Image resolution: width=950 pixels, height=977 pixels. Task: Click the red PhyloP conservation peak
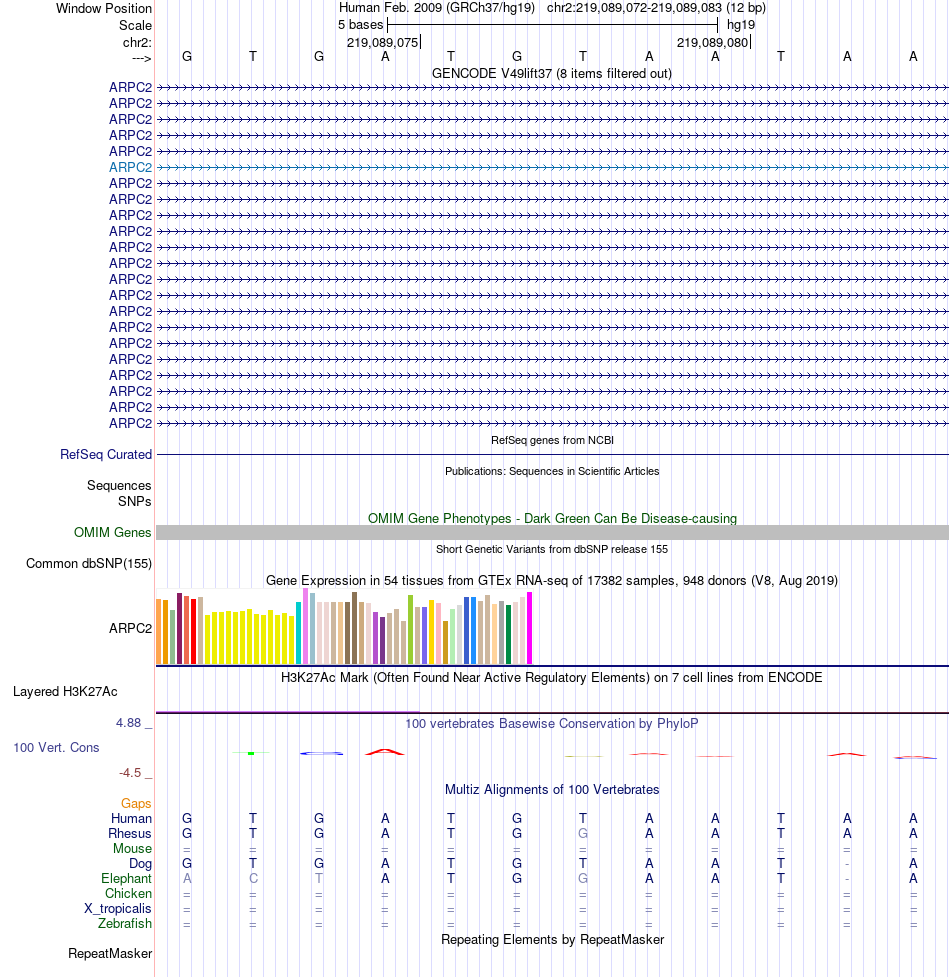pos(385,752)
